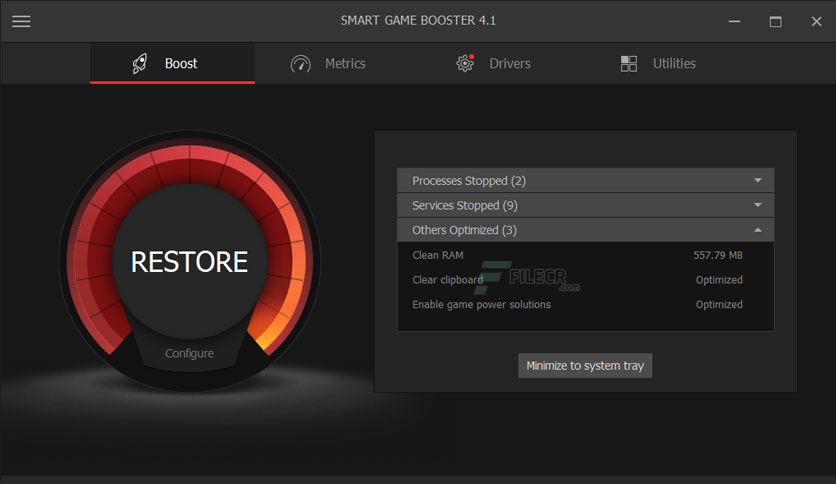Click the Boost rocket icon
Image resolution: width=836 pixels, height=484 pixels.
pyautogui.click(x=140, y=63)
